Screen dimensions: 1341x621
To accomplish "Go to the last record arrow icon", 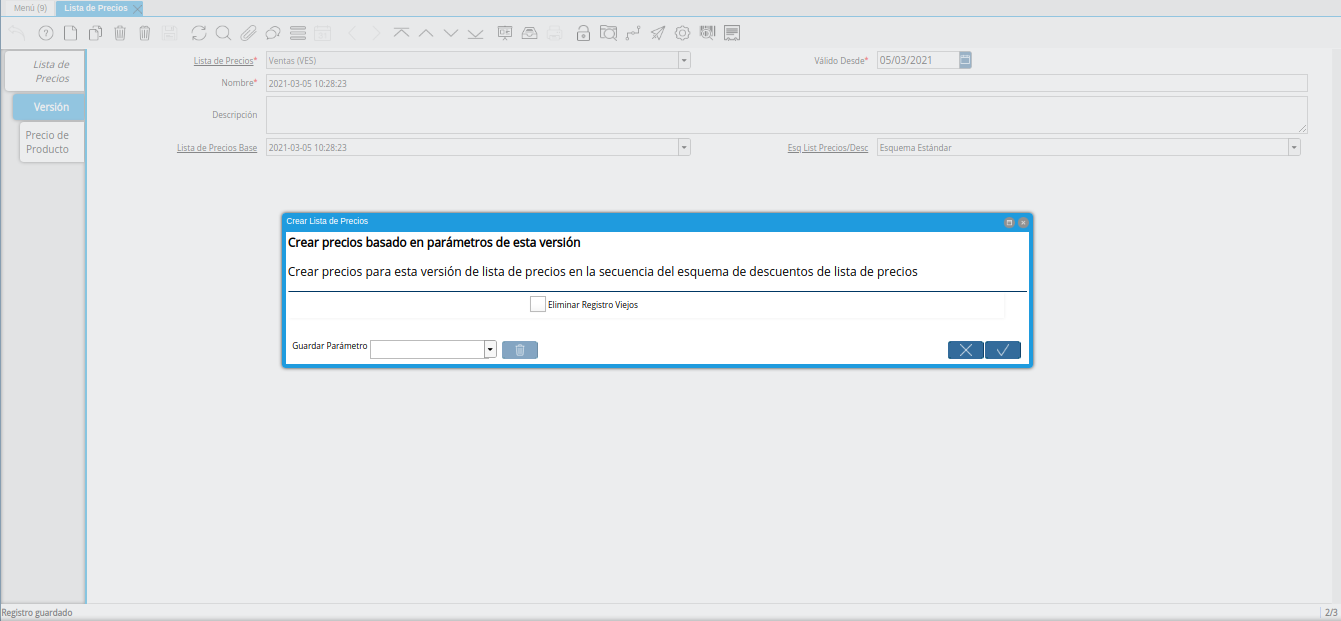I will click(x=475, y=33).
